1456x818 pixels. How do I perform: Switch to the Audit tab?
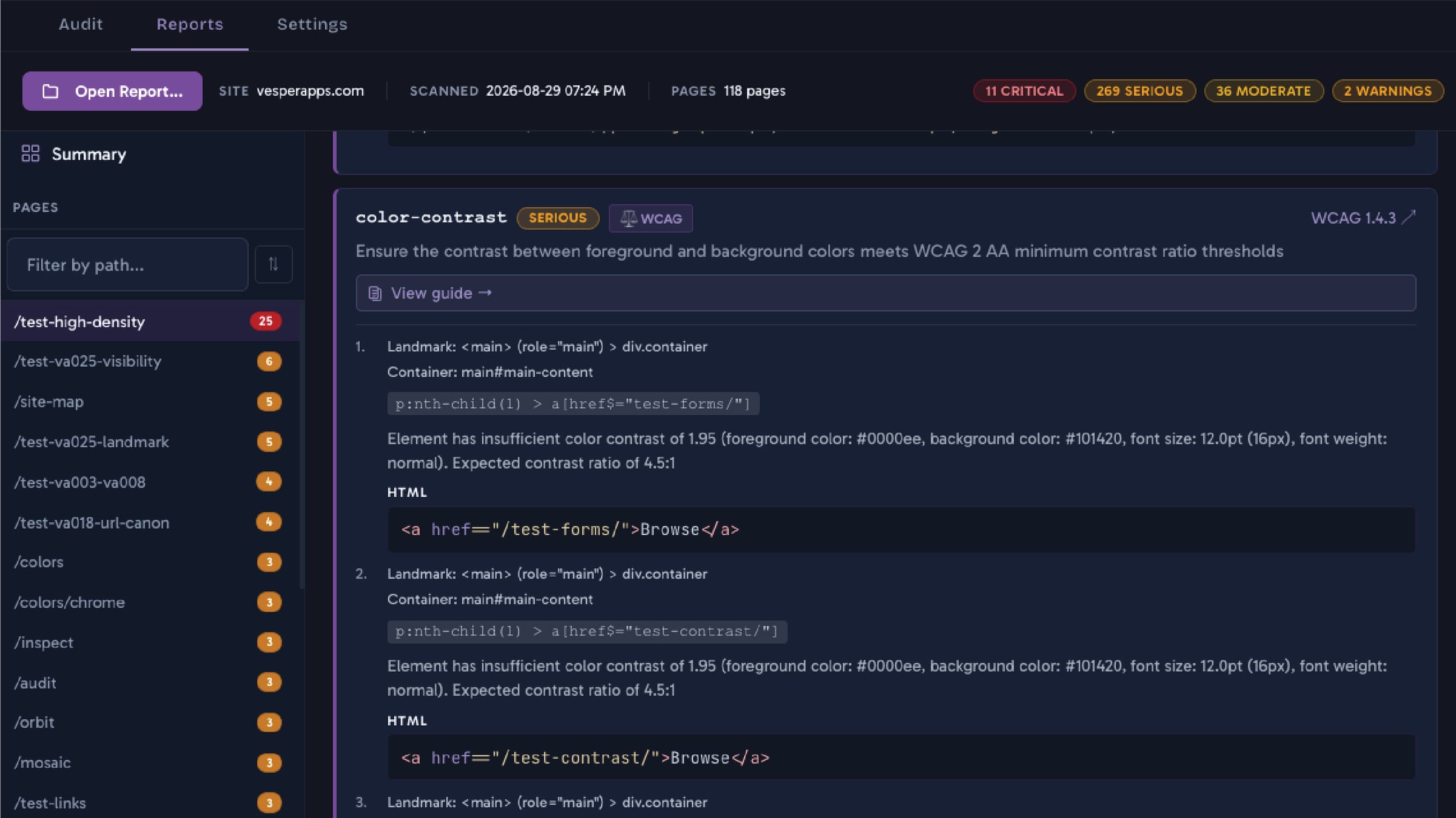point(81,24)
